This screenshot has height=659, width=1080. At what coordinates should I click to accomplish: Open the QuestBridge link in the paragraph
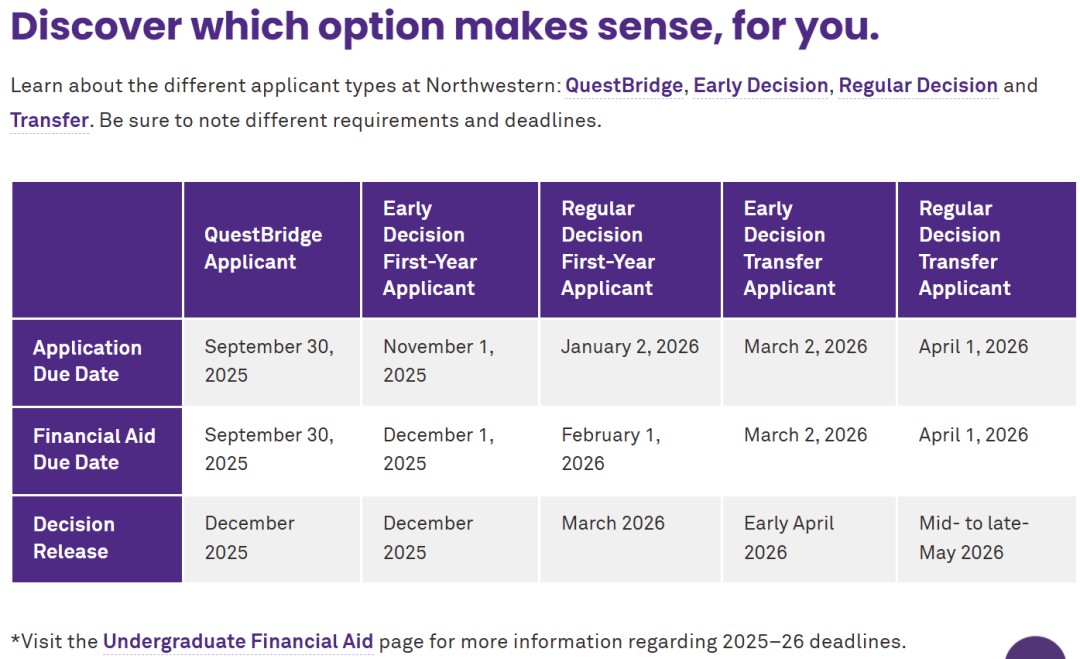tap(624, 85)
